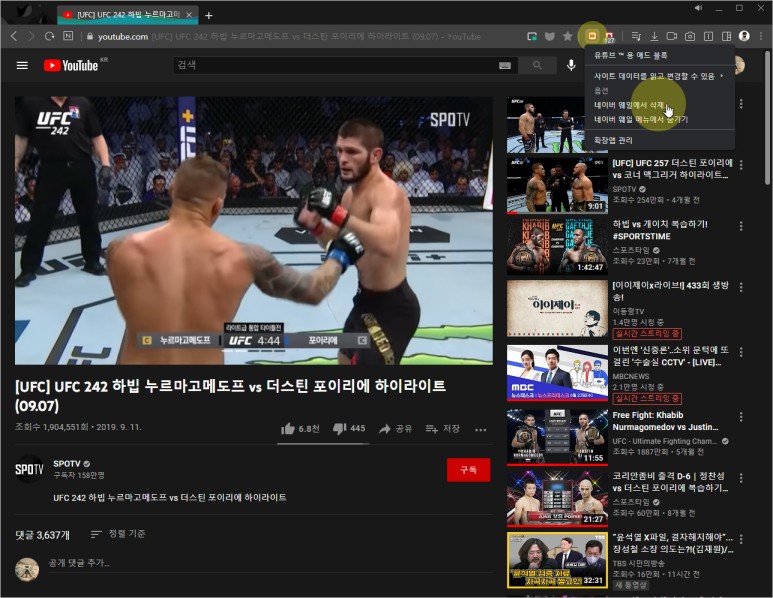Expand the 사이트 데이터를 읽고 변경할 수 있음 submenu
This screenshot has width=773, height=598.
[x=659, y=76]
